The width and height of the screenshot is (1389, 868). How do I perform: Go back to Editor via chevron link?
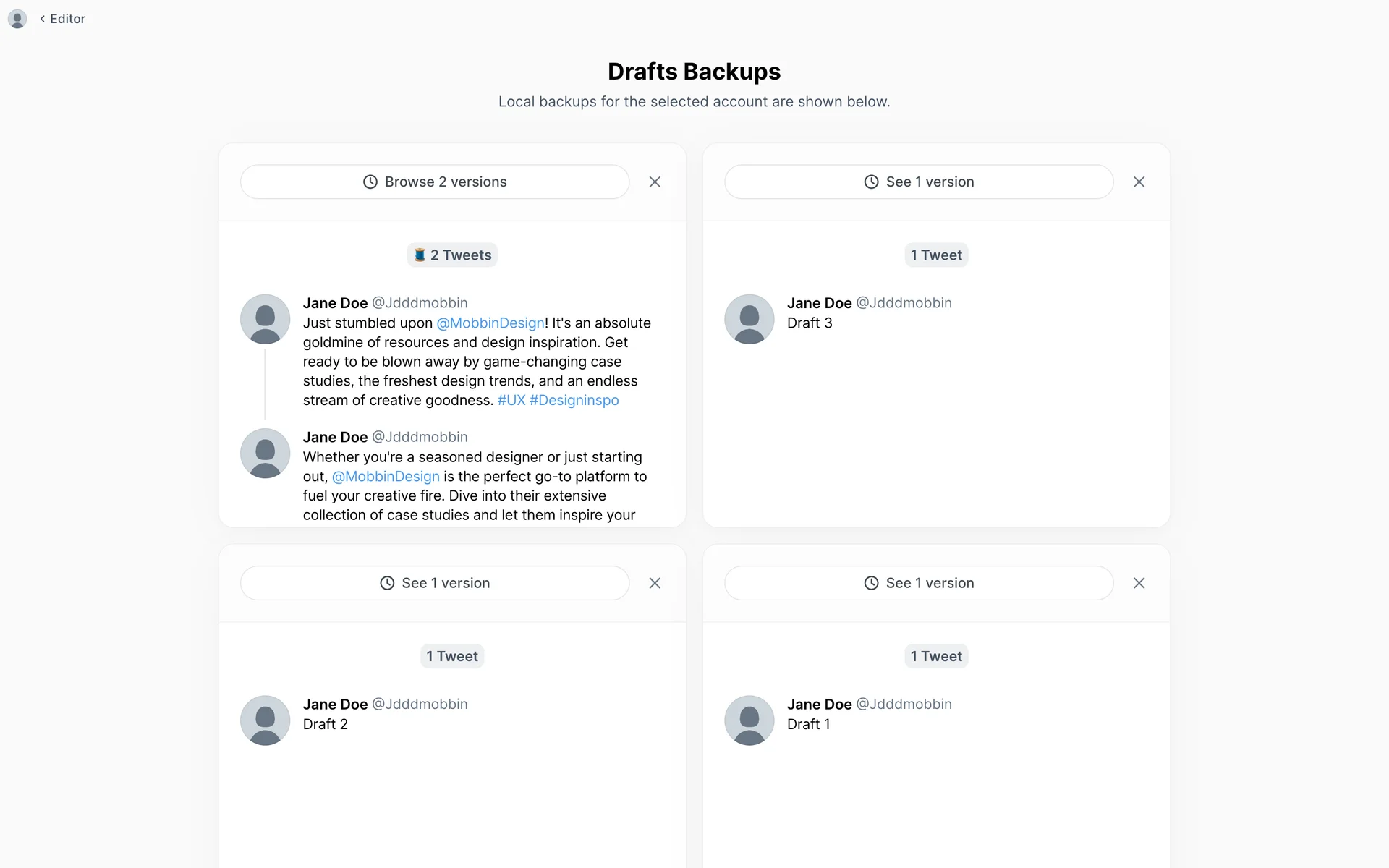click(63, 19)
